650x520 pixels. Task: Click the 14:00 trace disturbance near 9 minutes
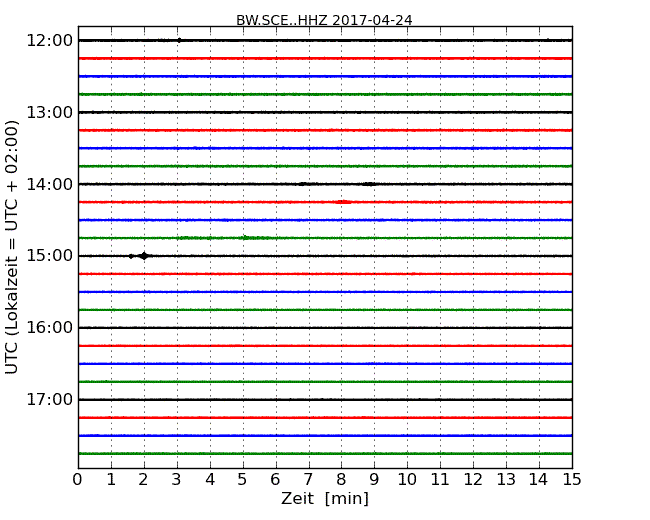[369, 184]
